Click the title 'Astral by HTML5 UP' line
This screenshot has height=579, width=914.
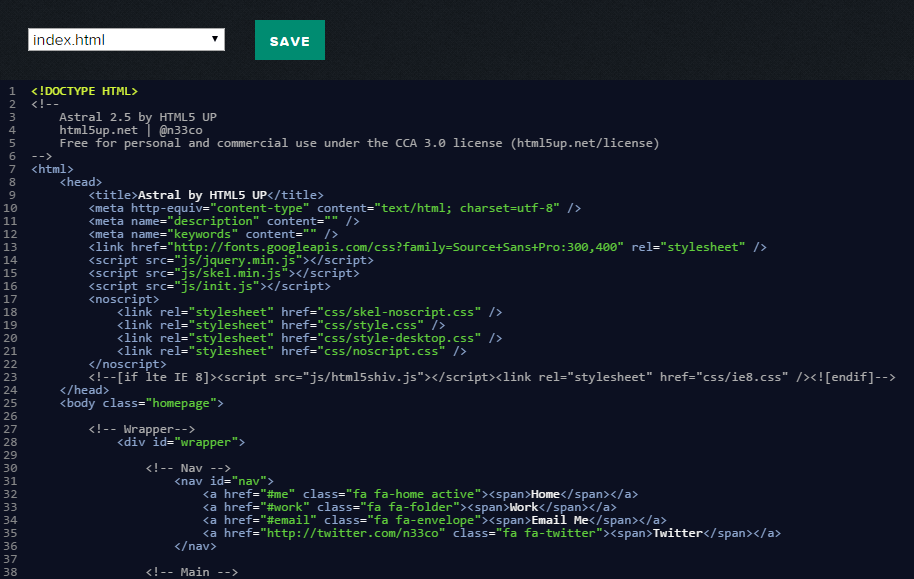coord(206,195)
